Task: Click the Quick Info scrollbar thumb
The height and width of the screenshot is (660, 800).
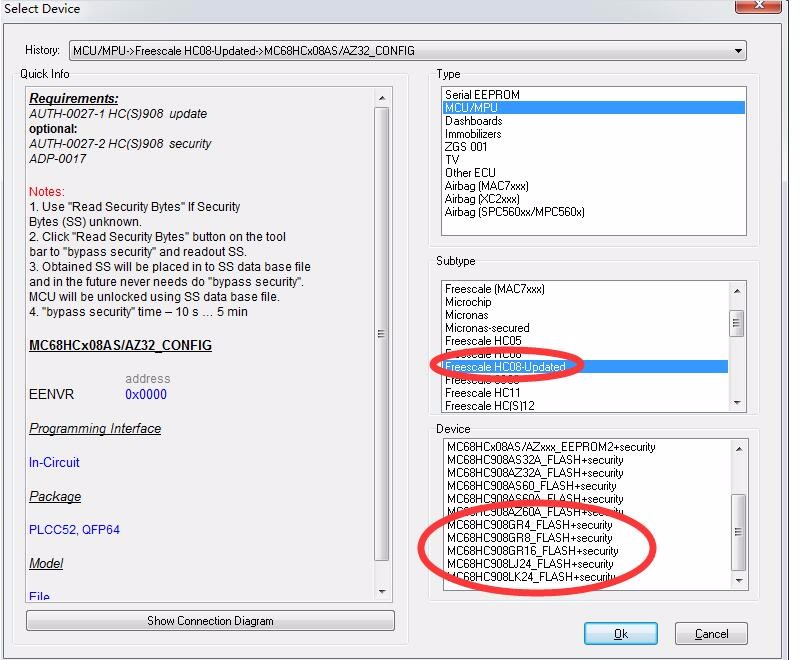Action: (382, 334)
